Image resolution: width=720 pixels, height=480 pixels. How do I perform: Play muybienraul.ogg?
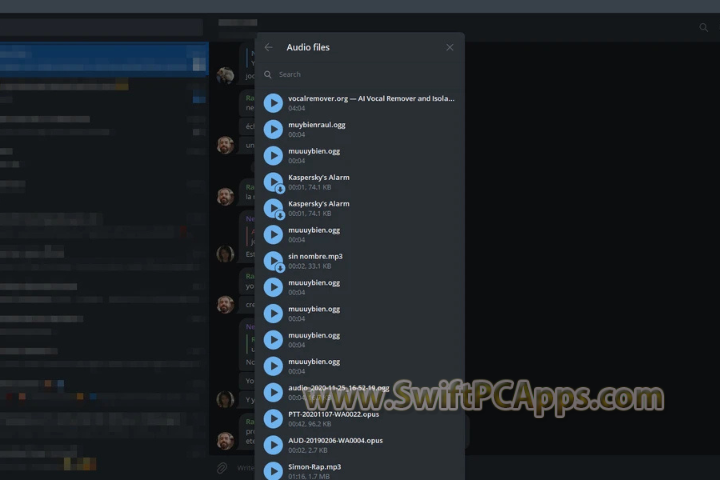273,129
